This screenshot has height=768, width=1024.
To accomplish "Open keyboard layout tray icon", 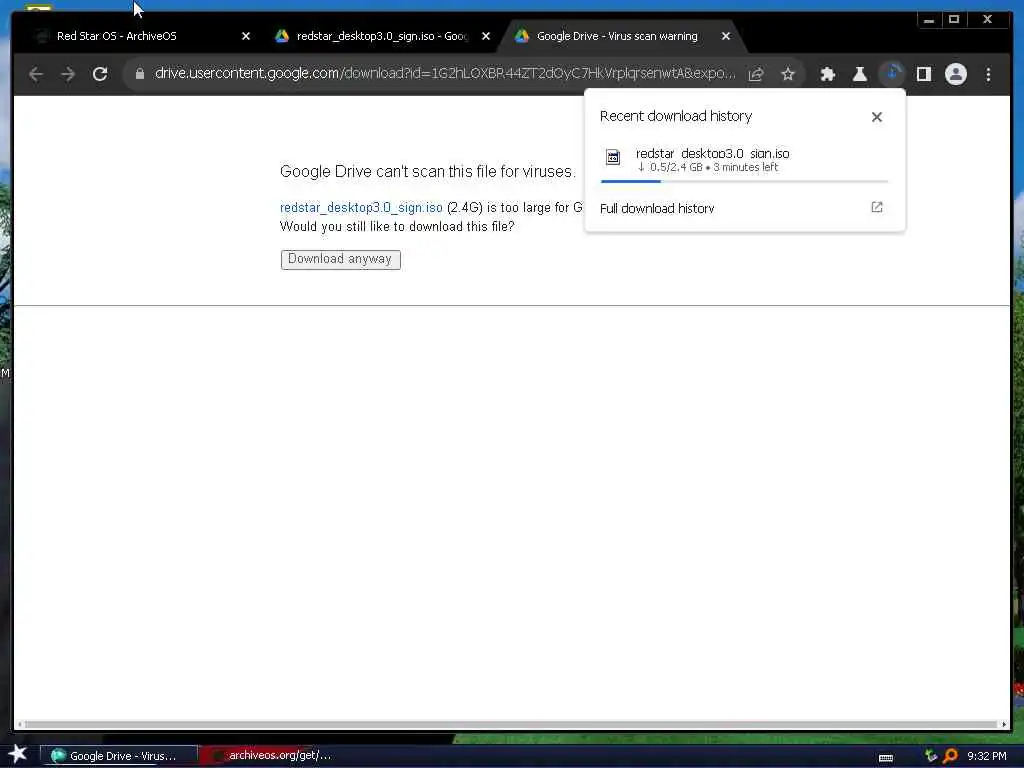I will (x=886, y=757).
